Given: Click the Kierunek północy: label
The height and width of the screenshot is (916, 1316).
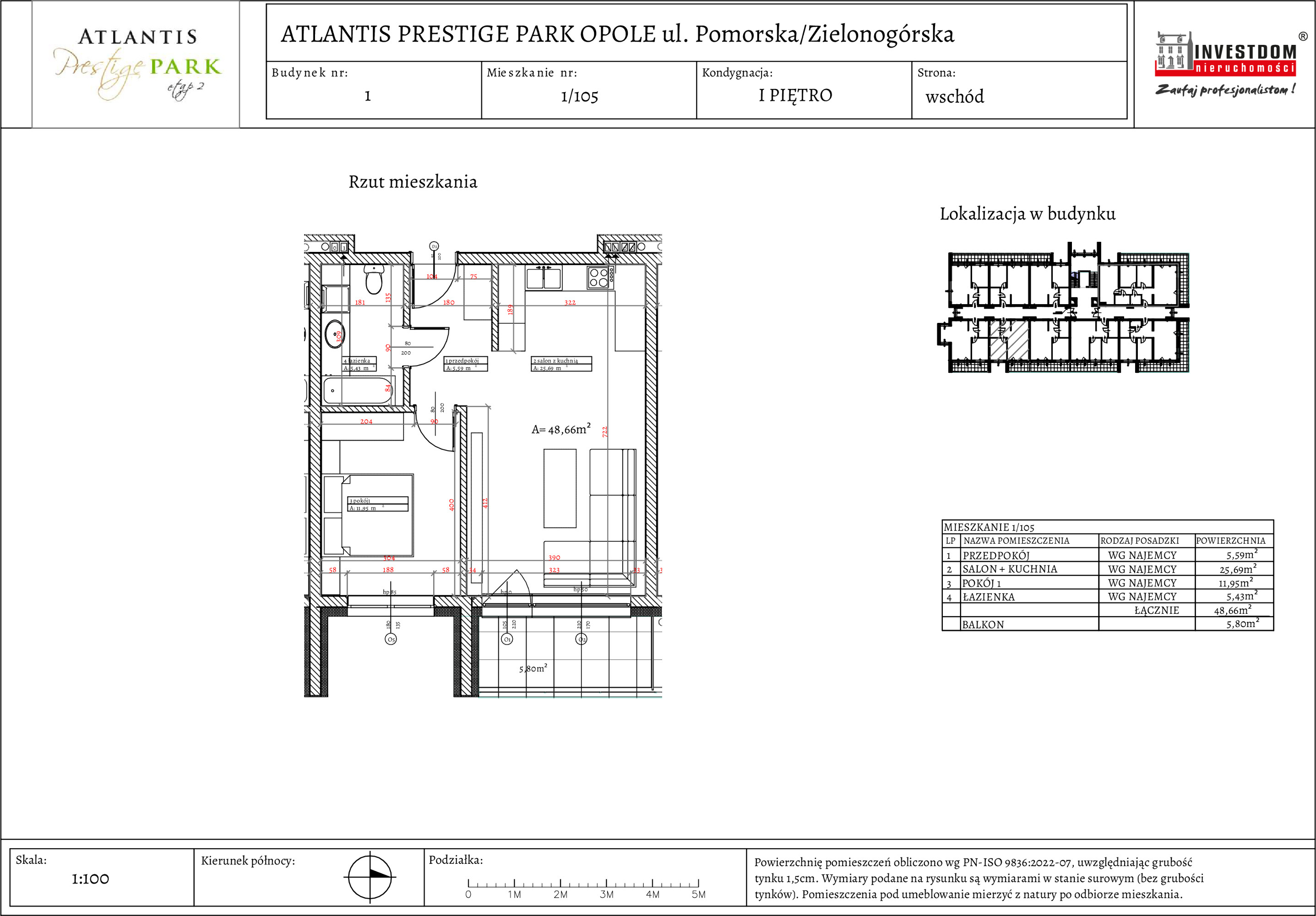Looking at the screenshot, I should 248,861.
